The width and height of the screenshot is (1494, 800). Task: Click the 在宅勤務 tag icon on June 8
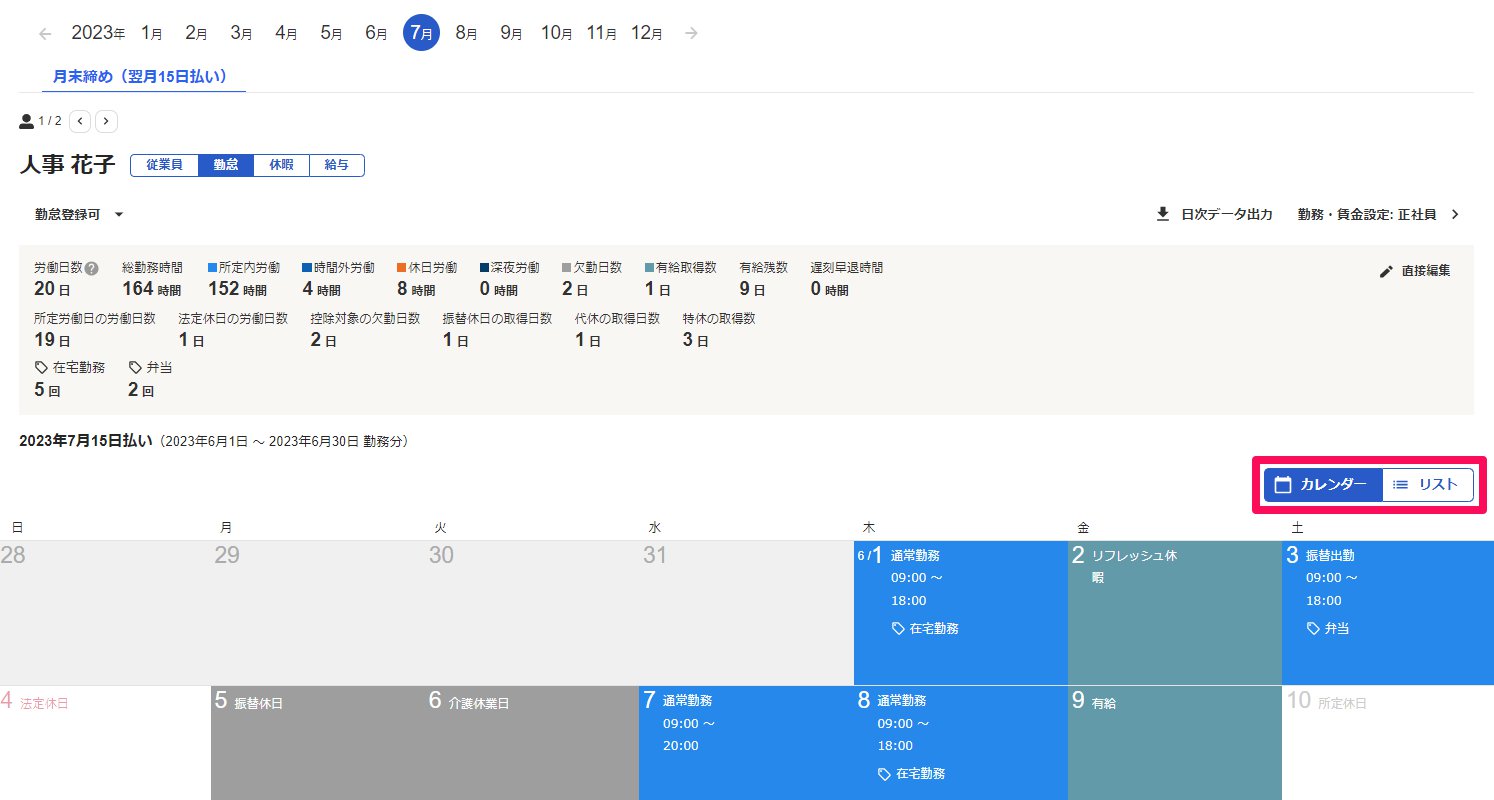coord(884,774)
